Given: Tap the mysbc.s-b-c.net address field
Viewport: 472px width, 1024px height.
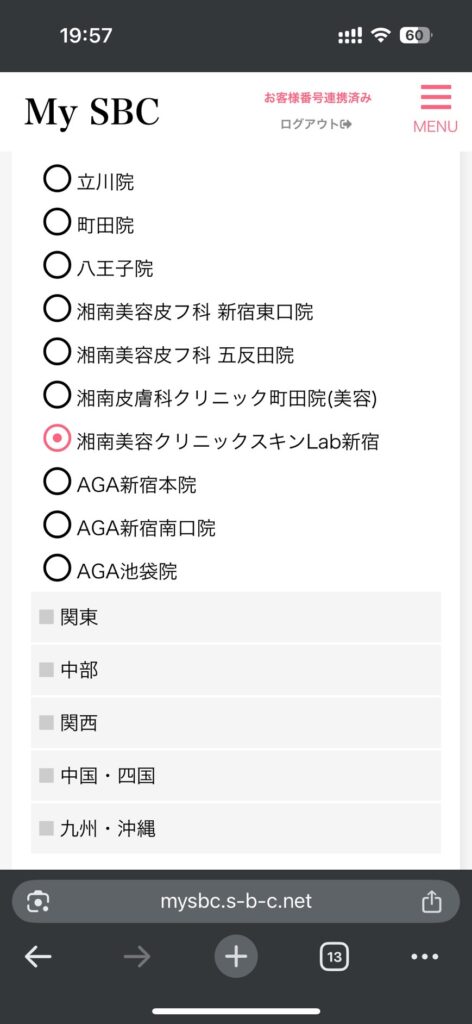Looking at the screenshot, I should (x=236, y=902).
